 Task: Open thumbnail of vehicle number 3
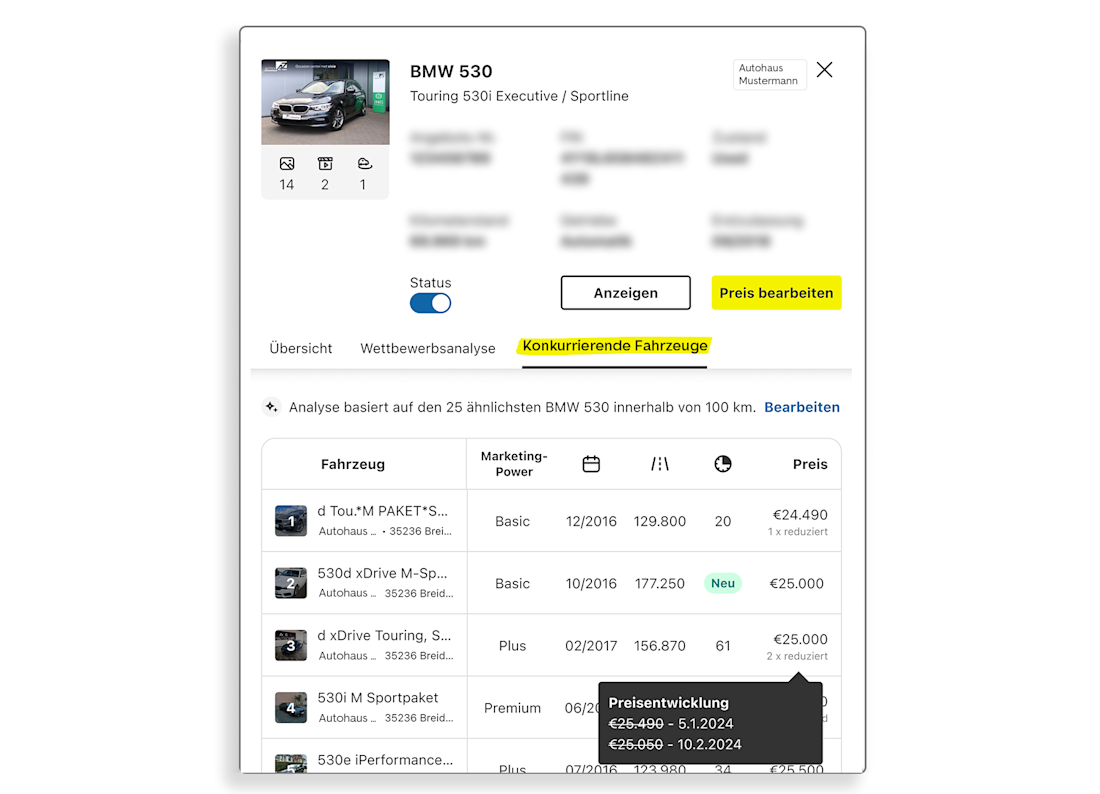click(x=290, y=645)
